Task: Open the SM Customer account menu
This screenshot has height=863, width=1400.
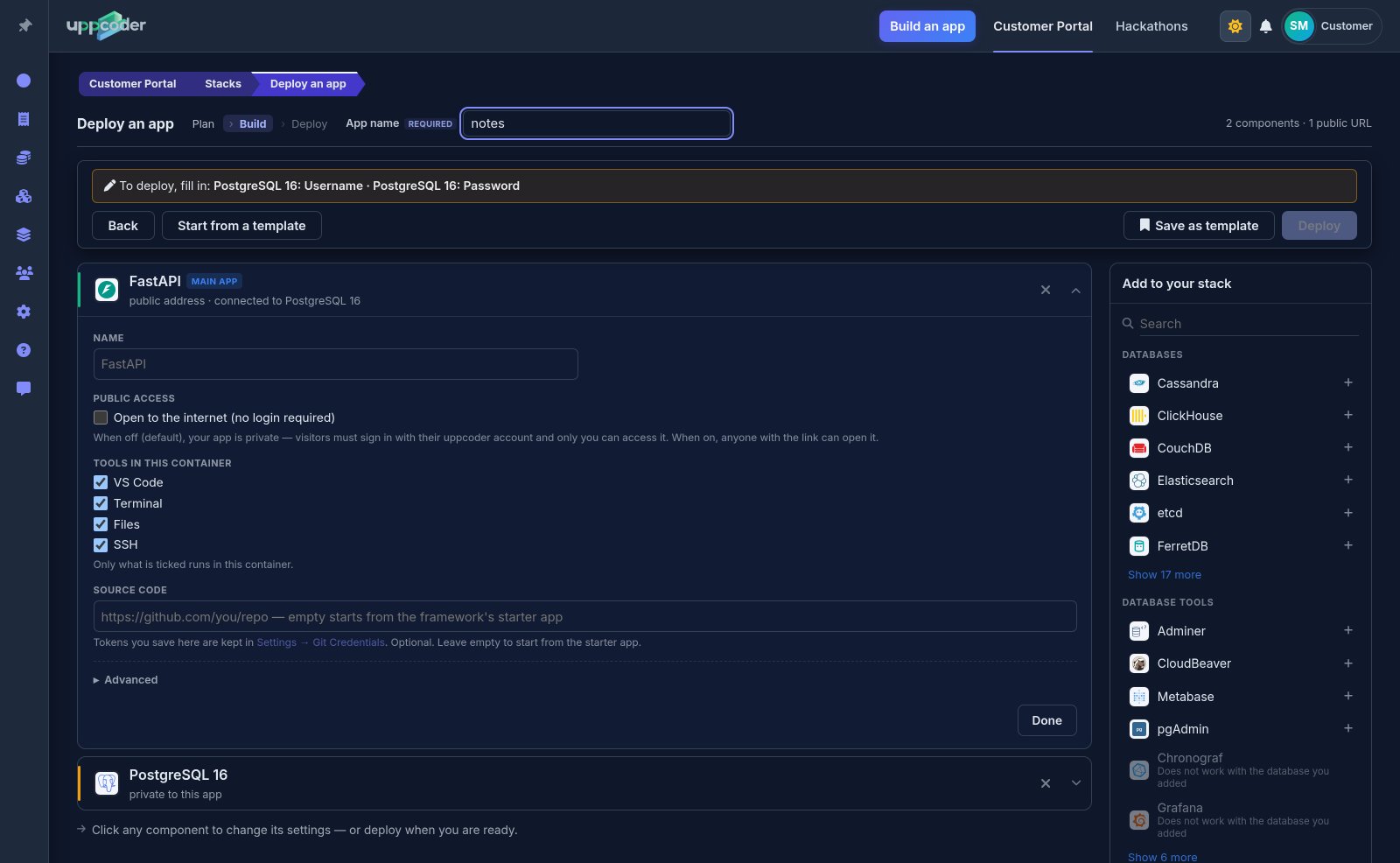Action: click(1332, 26)
